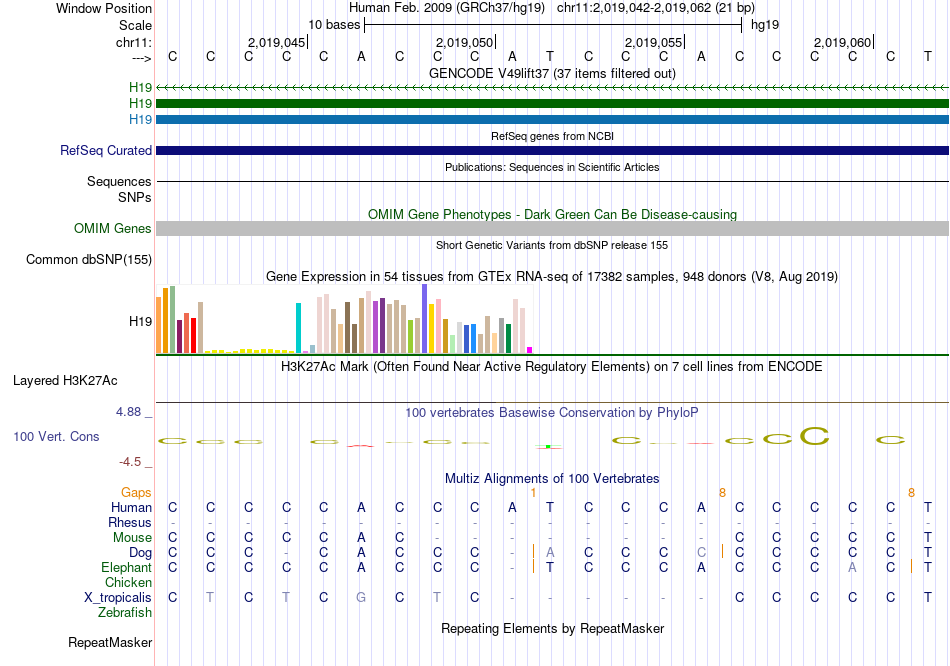
Task: Click the 10 bases scale bar
Action: (552, 24)
